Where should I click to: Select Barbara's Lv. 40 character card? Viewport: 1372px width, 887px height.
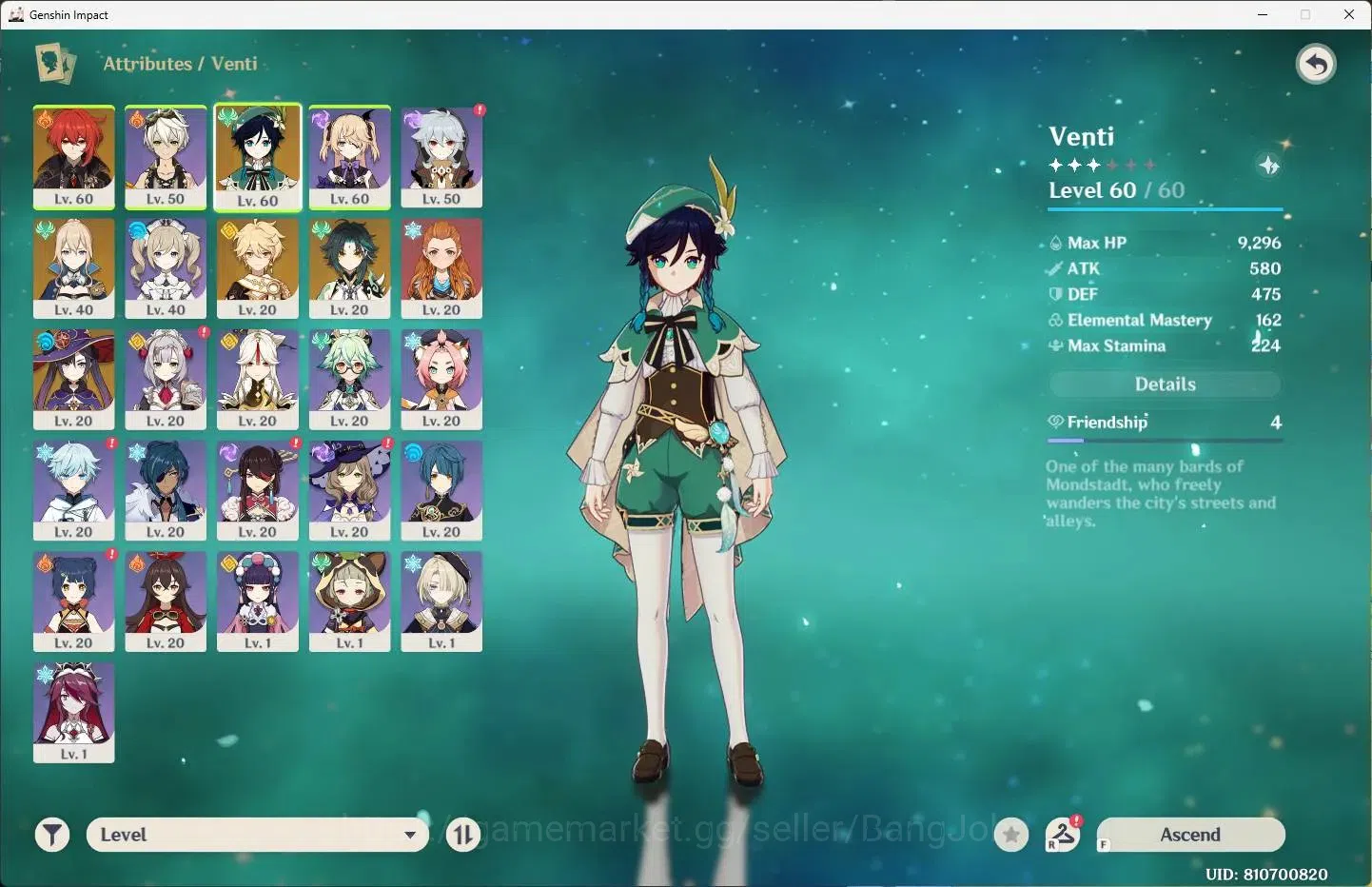(x=166, y=268)
